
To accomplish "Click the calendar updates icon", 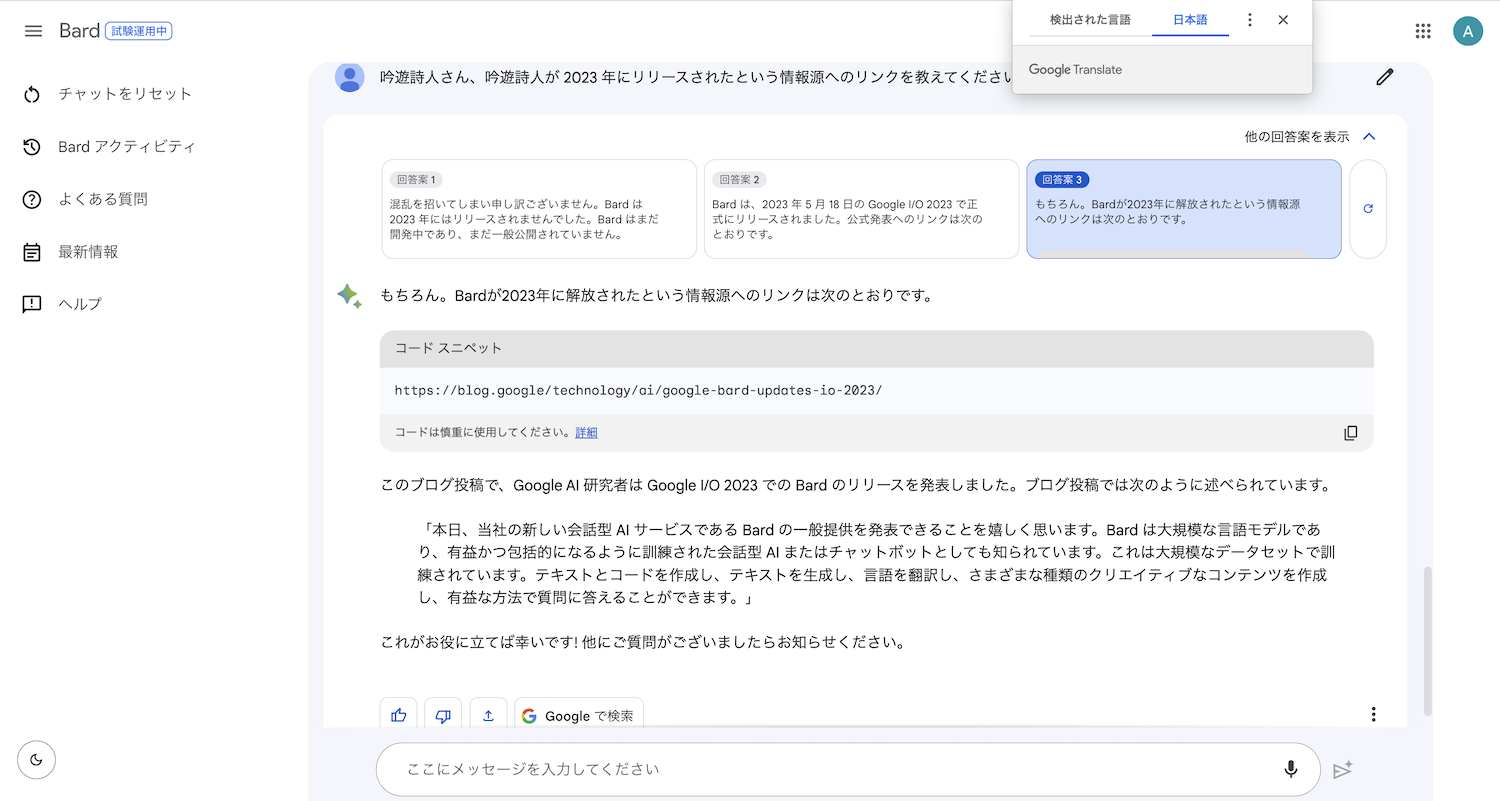I will (32, 252).
